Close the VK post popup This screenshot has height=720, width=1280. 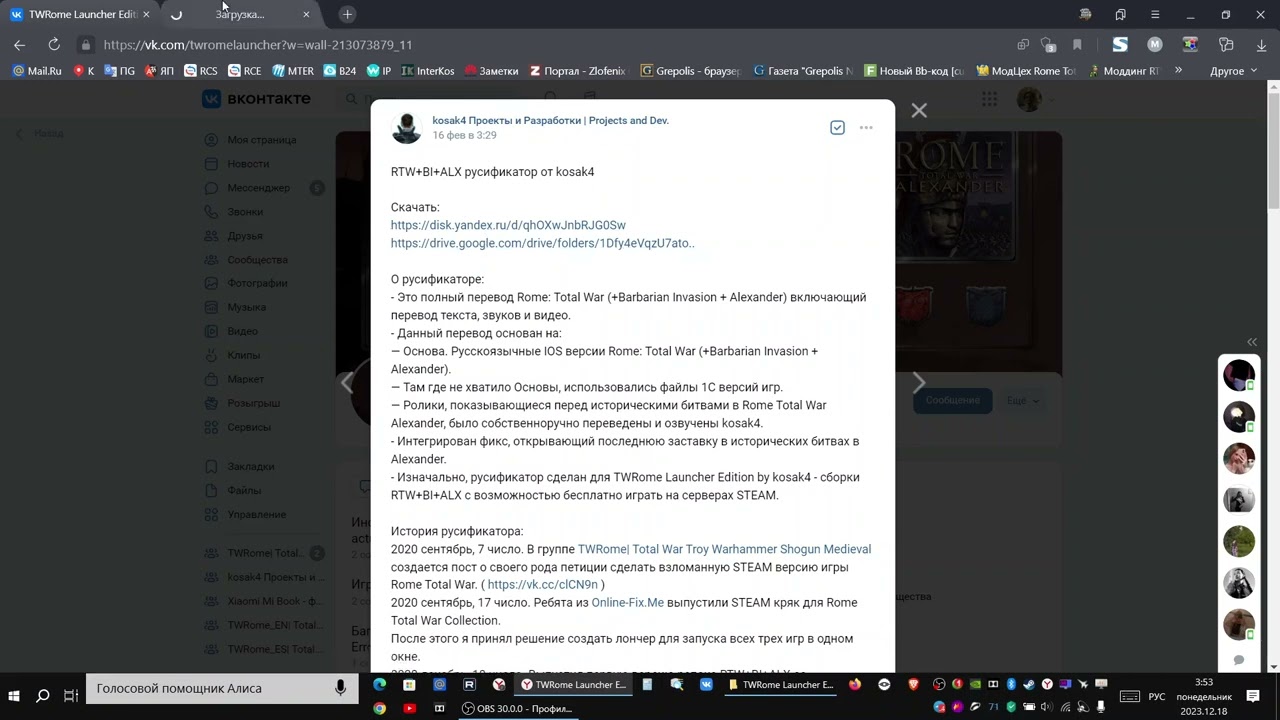coord(919,110)
